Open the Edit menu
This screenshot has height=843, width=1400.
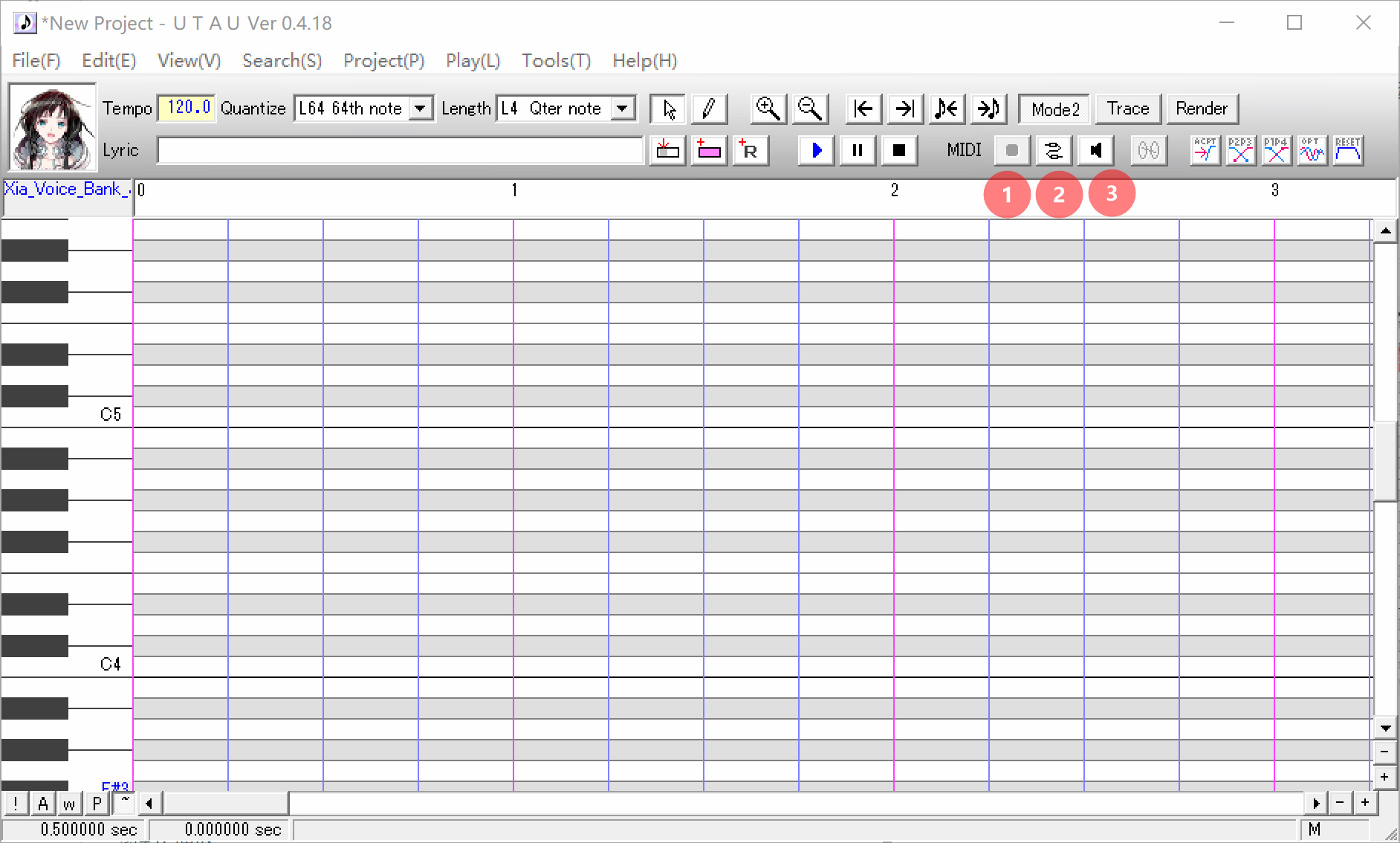[x=109, y=60]
